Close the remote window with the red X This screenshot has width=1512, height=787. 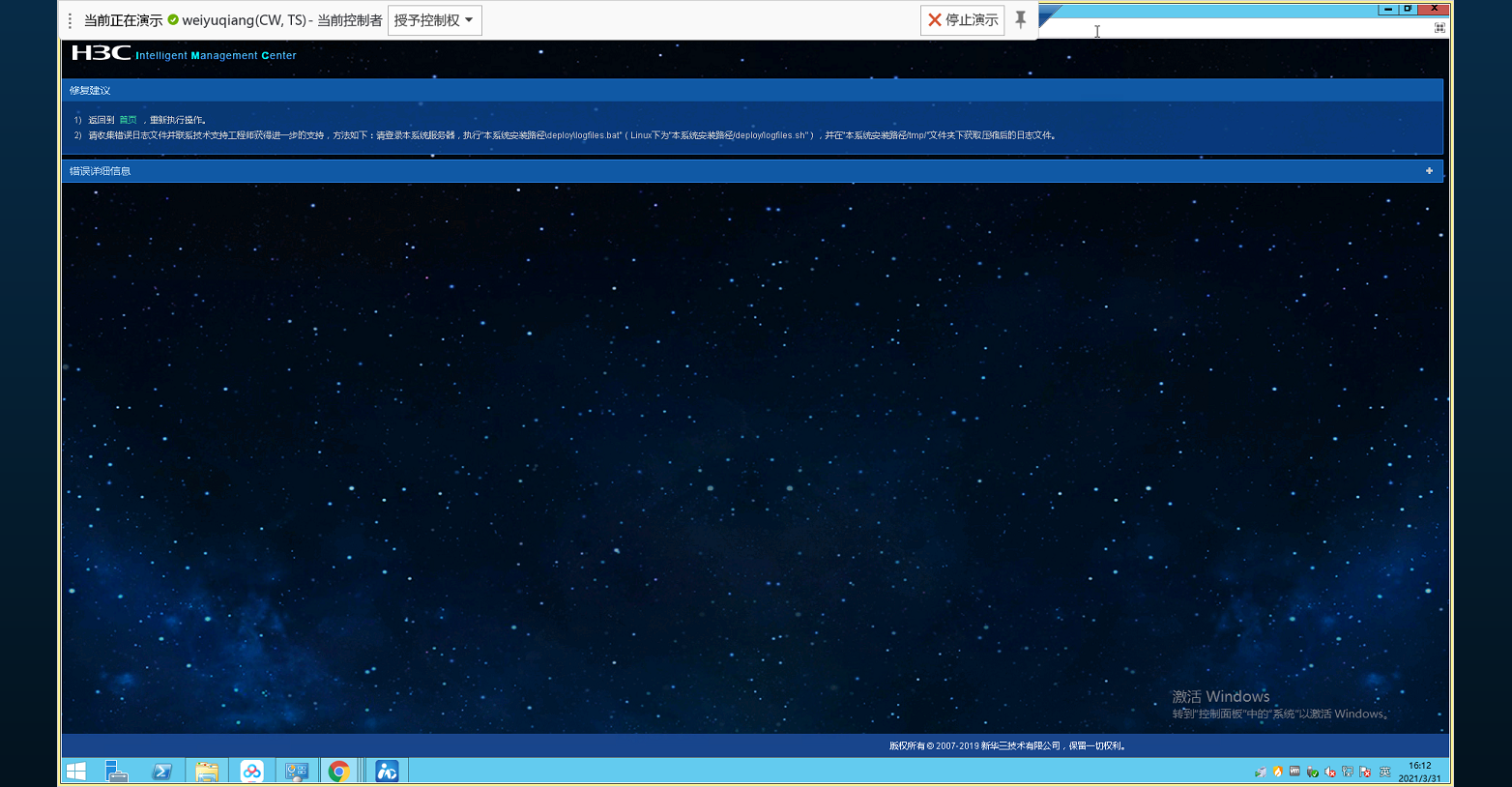tap(1435, 9)
